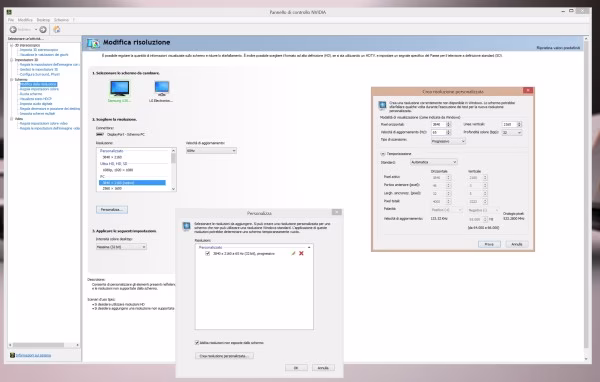Open the timing Standard Automatica dropdown
The height and width of the screenshot is (382, 600).
click(x=434, y=162)
